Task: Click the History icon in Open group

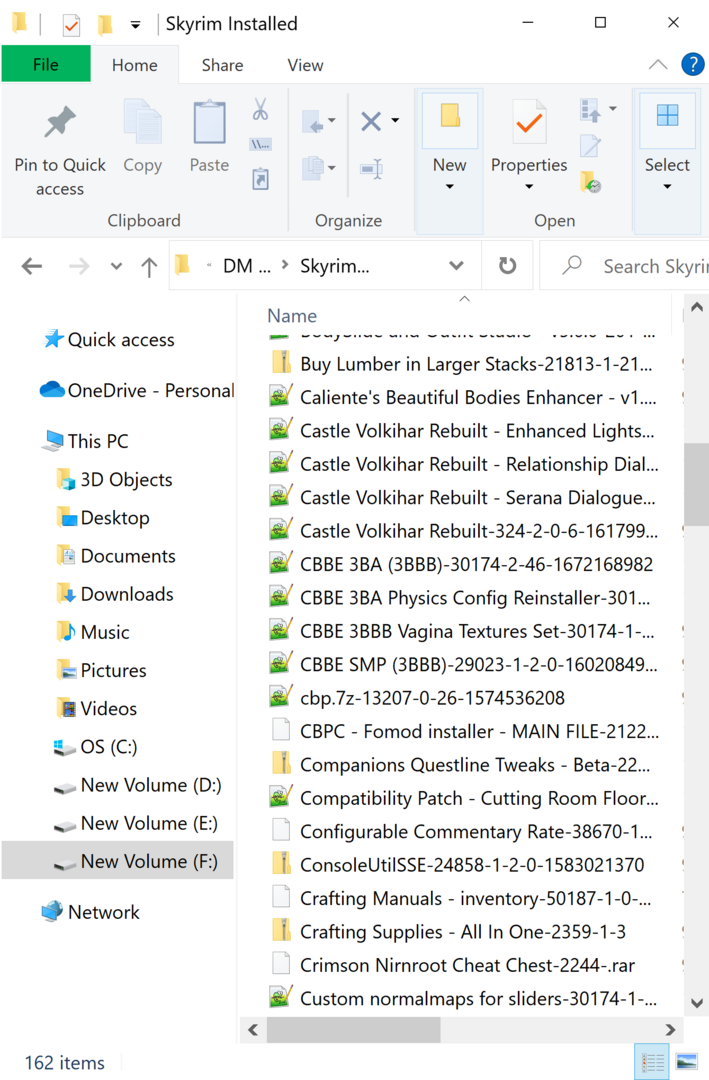Action: coord(590,182)
